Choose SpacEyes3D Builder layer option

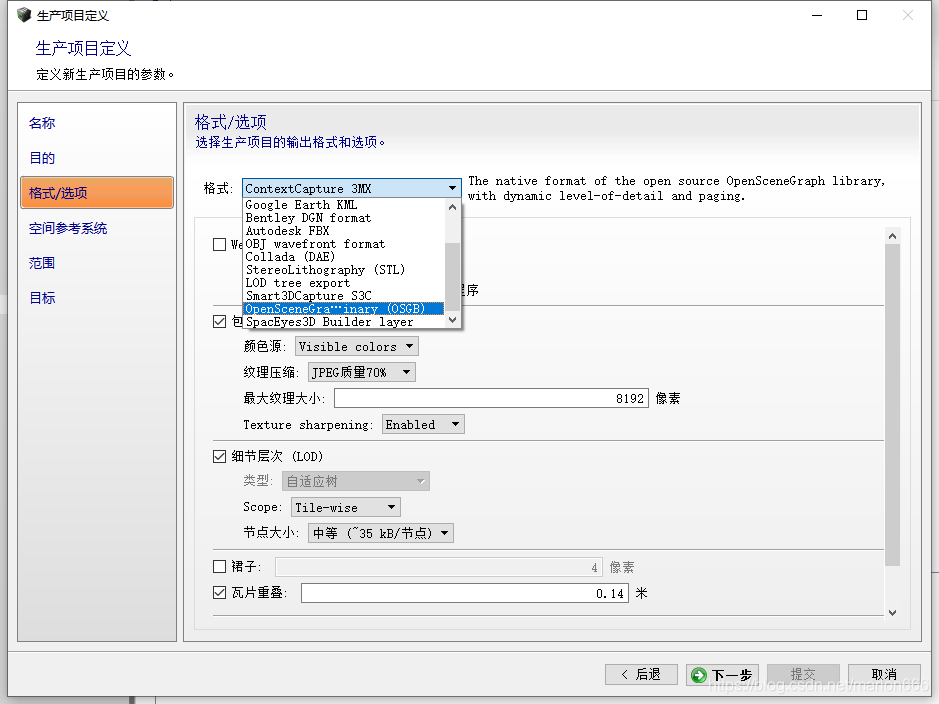point(344,322)
